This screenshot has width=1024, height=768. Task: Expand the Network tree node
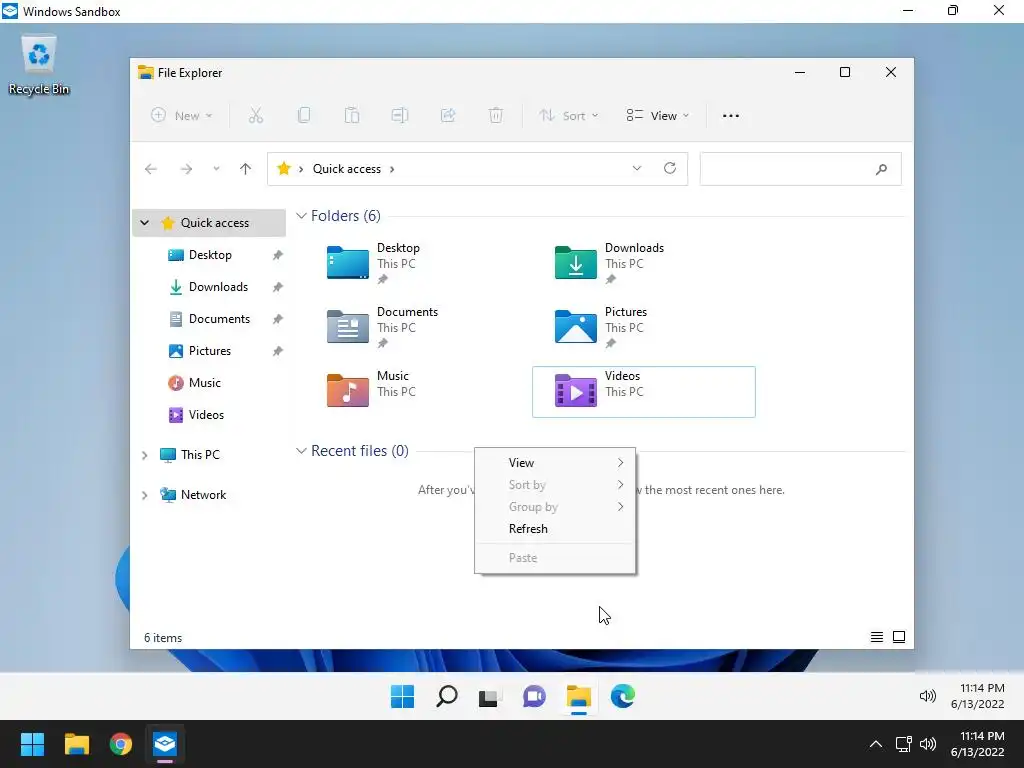click(145, 496)
